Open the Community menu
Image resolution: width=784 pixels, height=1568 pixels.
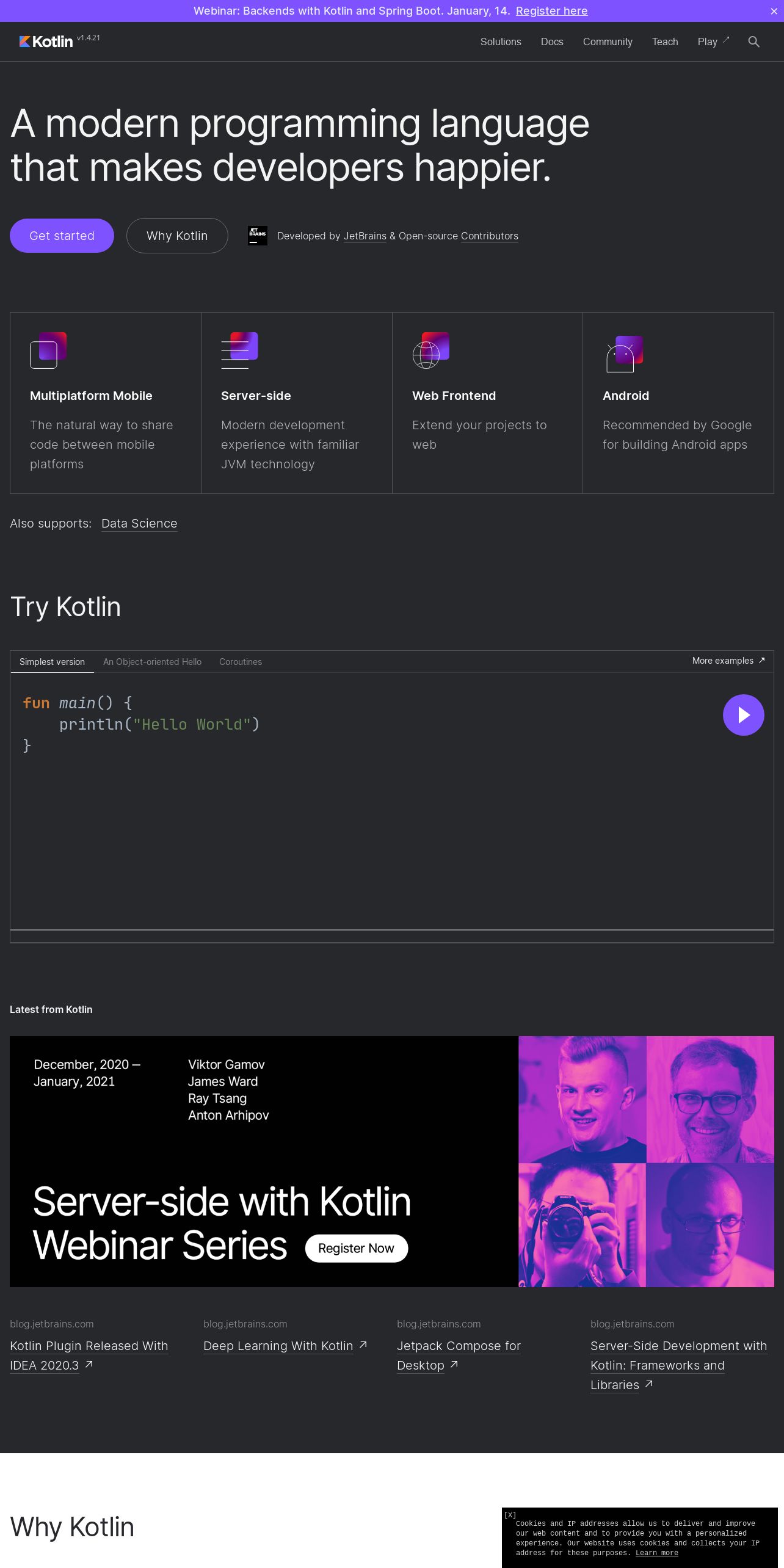608,42
